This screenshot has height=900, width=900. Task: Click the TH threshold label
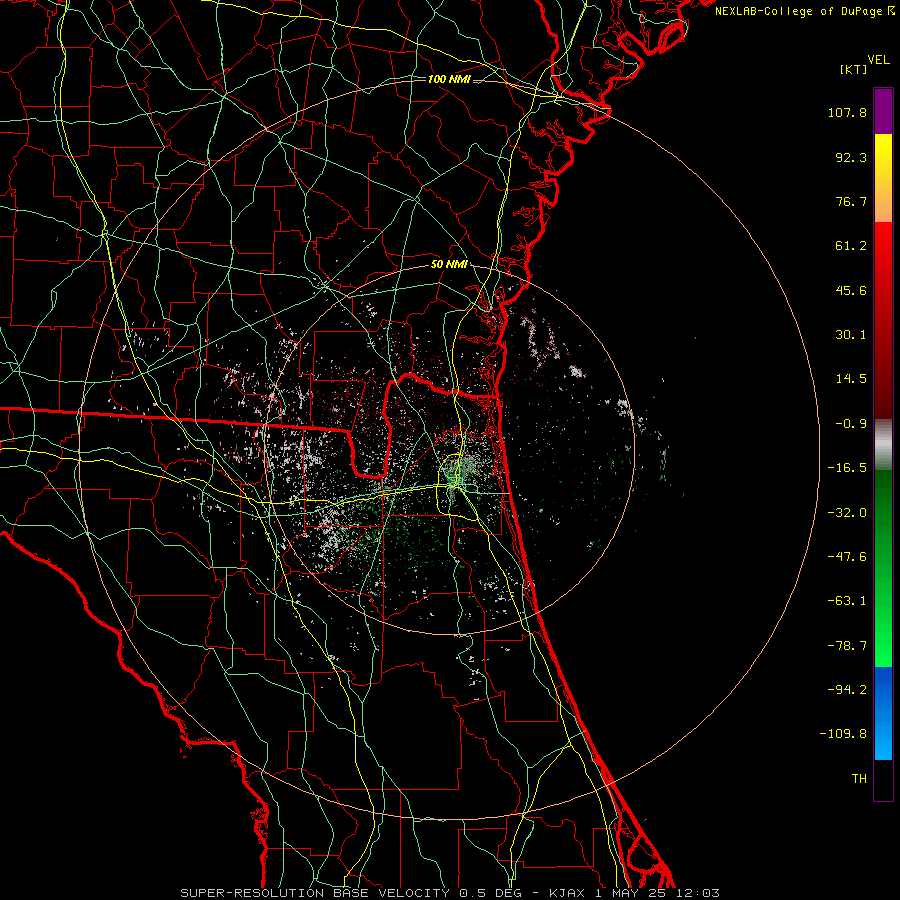pyautogui.click(x=859, y=779)
